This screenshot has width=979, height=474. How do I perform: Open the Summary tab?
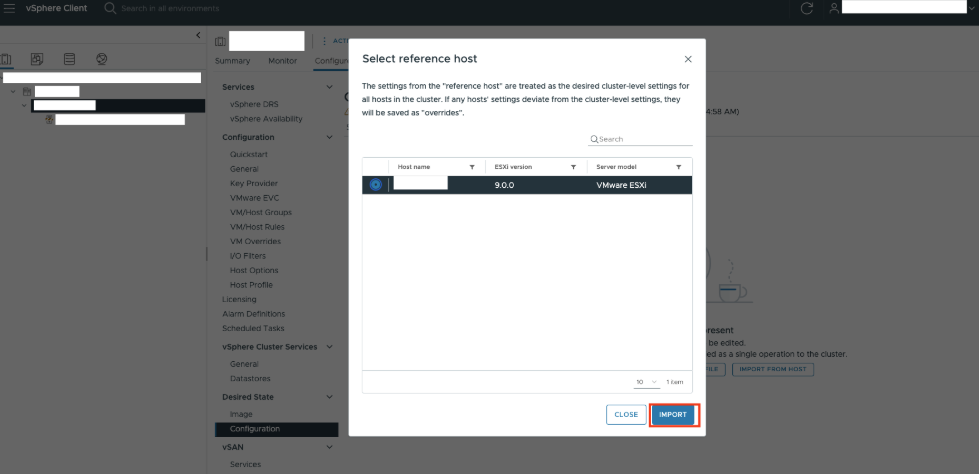[232, 61]
